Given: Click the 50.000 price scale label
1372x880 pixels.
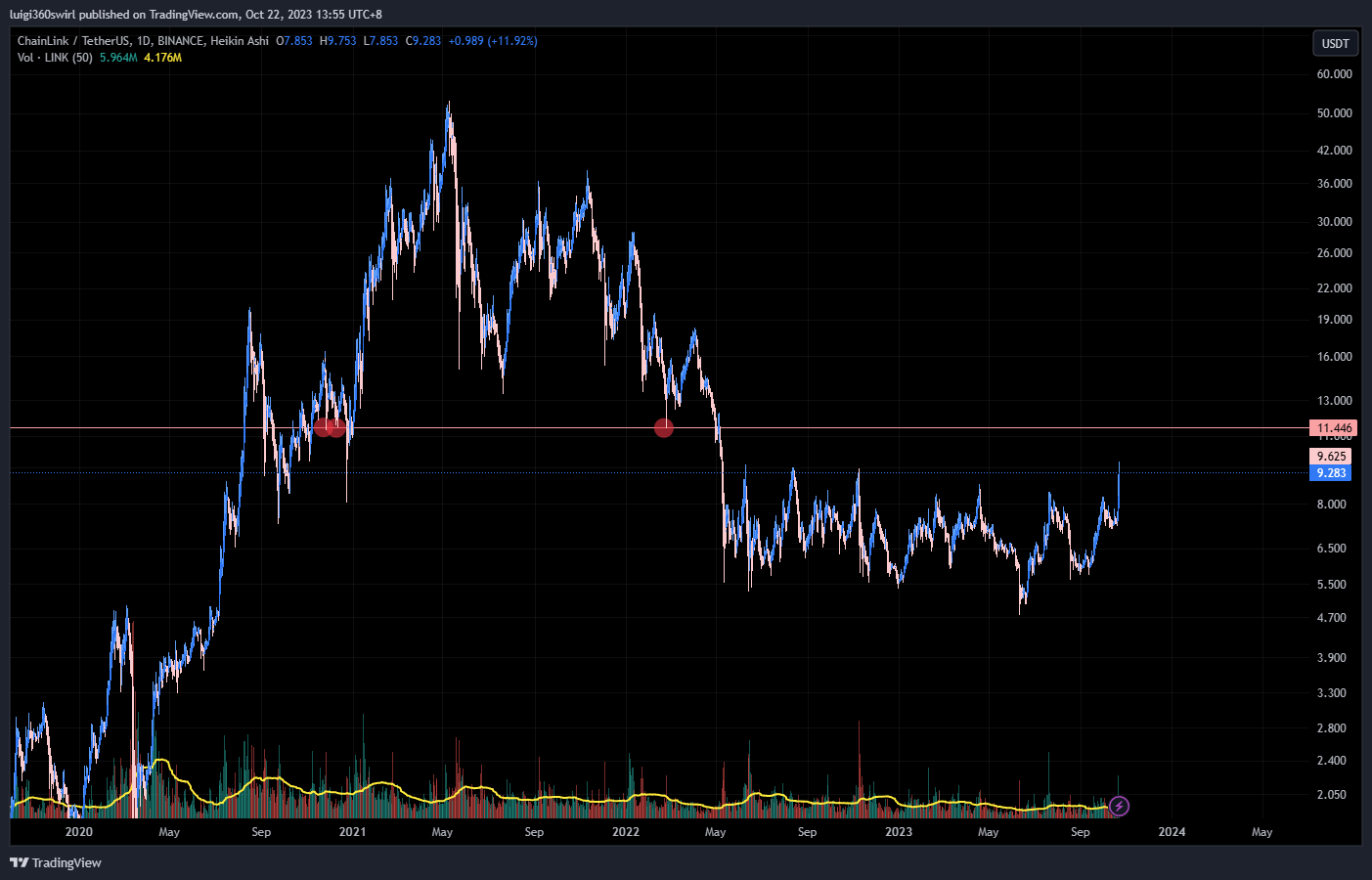Looking at the screenshot, I should click(1334, 113).
